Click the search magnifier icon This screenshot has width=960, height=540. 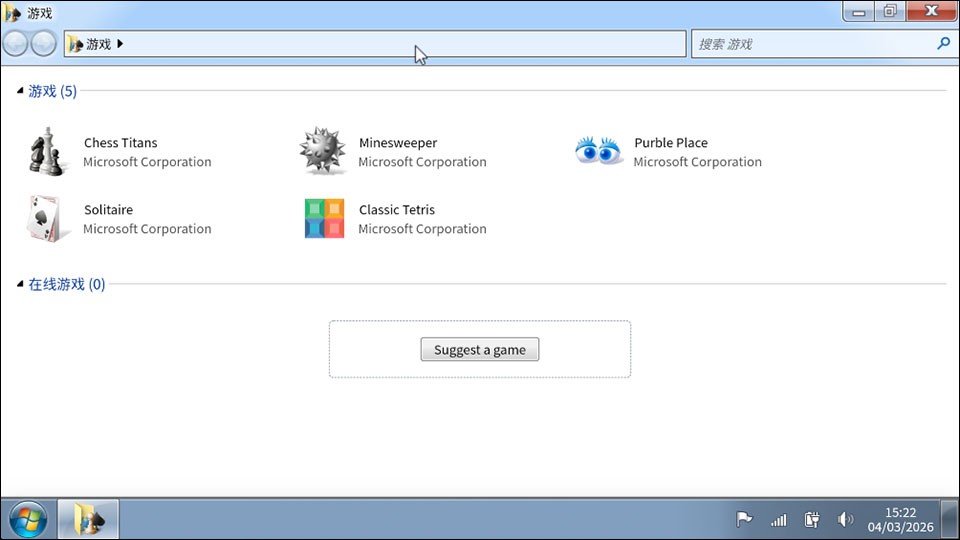pos(943,43)
